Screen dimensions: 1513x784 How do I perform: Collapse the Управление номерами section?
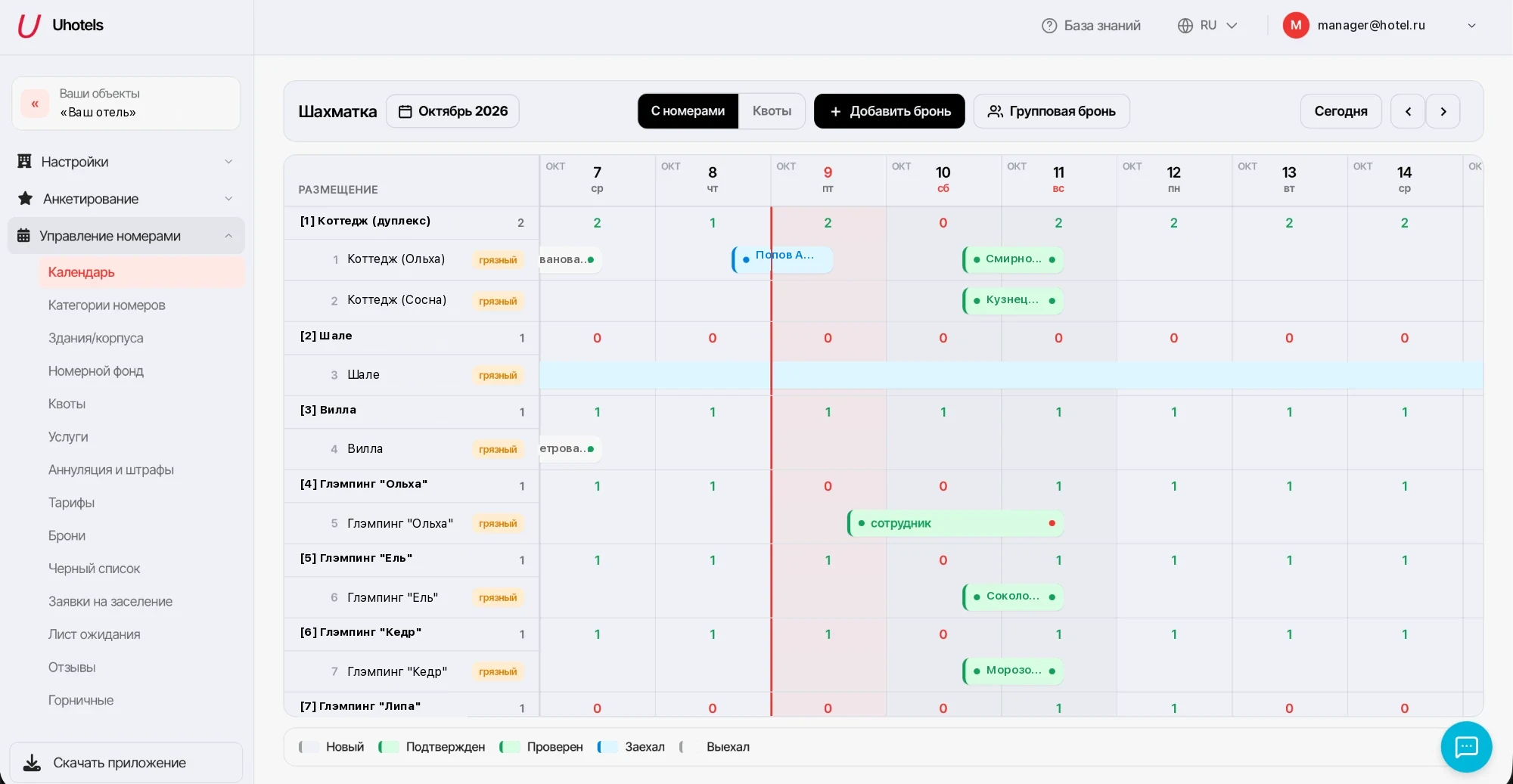(126, 236)
